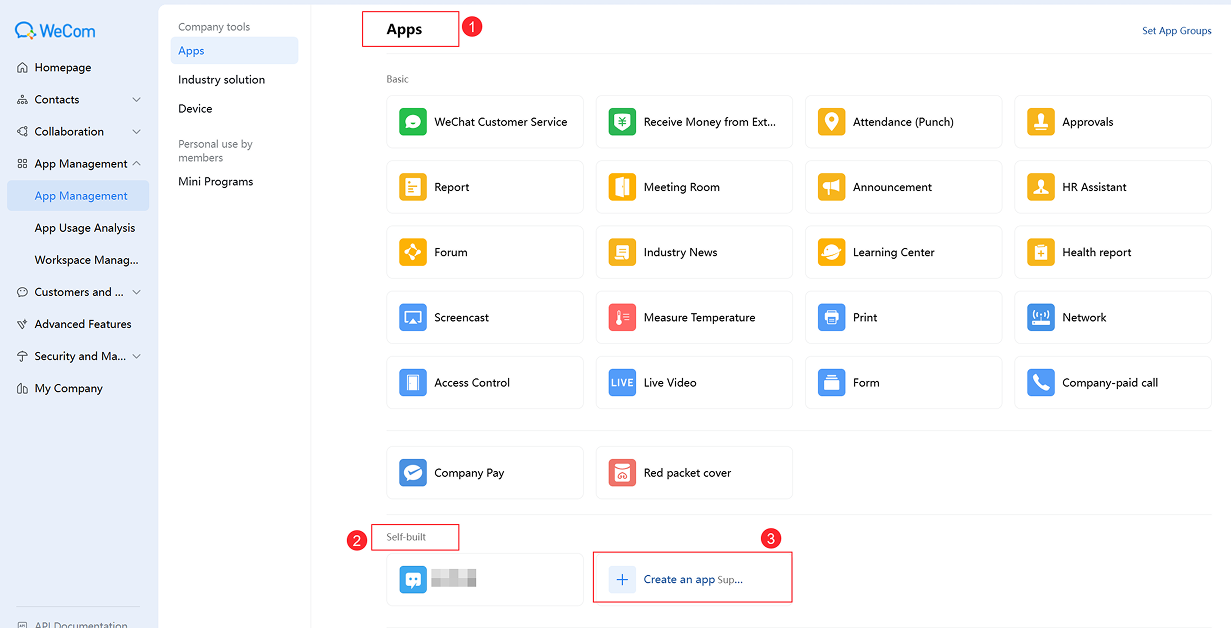Open the Report app icon
The width and height of the screenshot is (1231, 628).
(413, 187)
